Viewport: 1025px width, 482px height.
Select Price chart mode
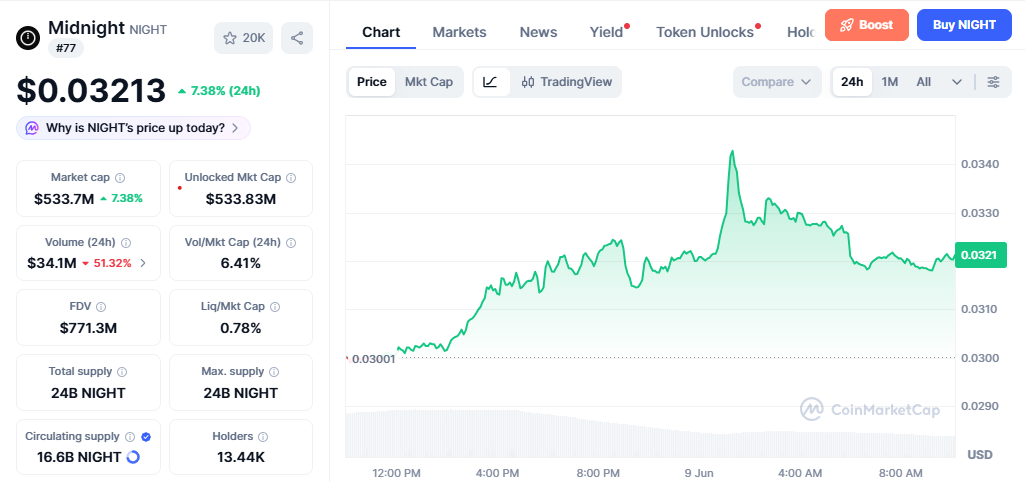click(372, 82)
